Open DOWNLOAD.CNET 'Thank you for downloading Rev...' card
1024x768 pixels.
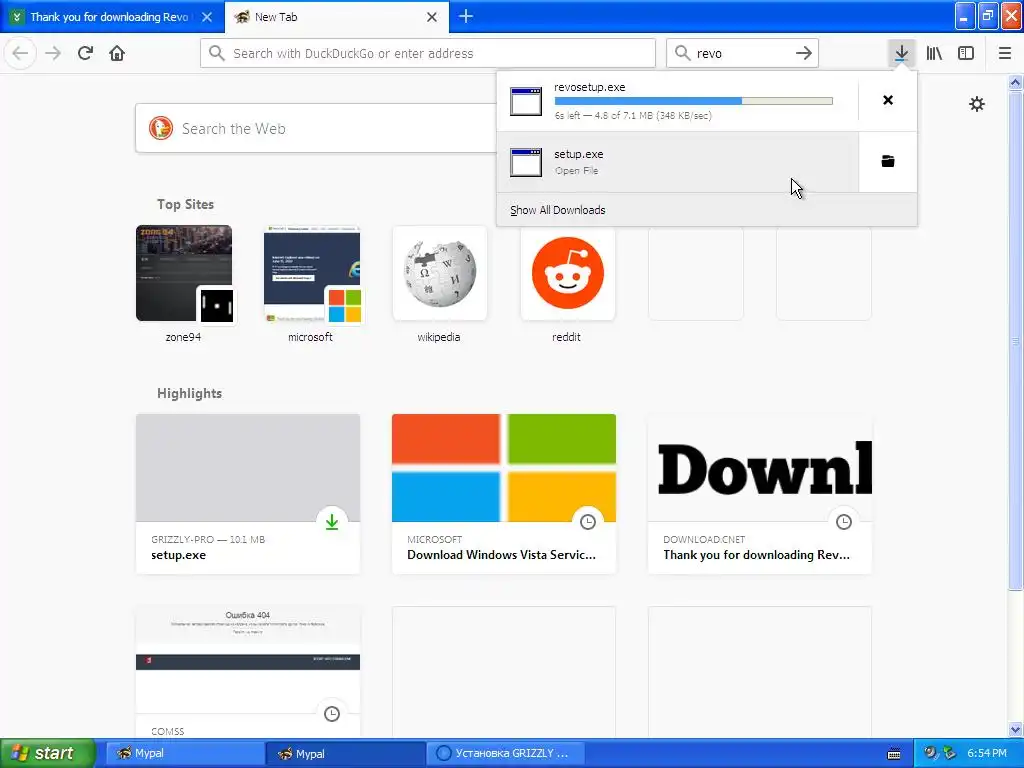tap(760, 494)
